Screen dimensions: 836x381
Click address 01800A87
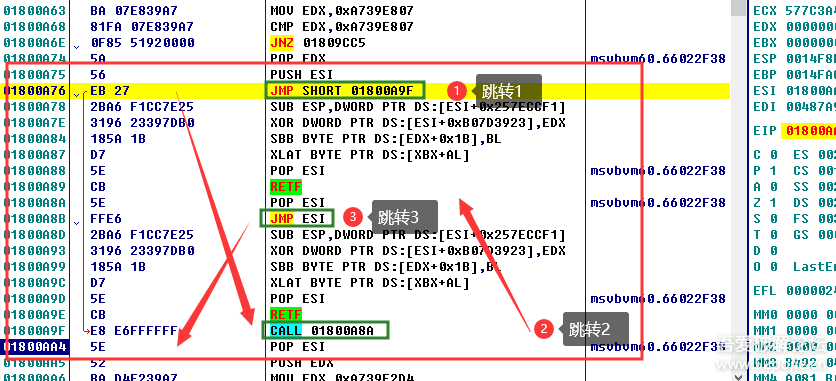pos(34,155)
